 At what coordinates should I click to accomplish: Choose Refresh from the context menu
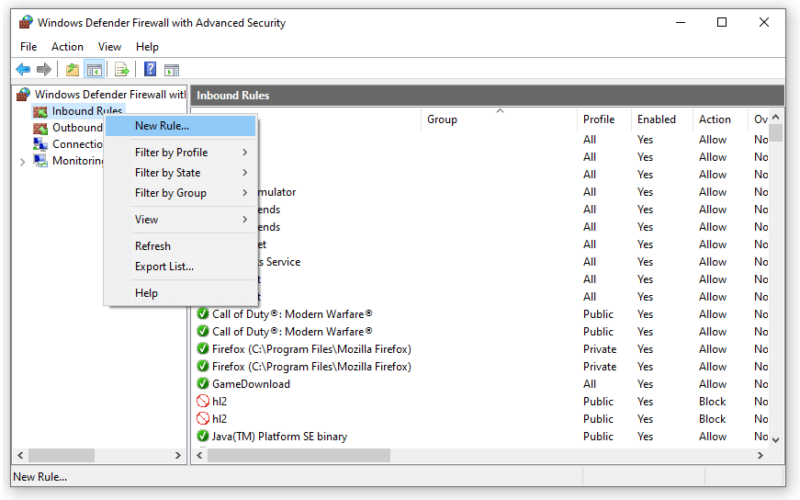click(181, 246)
